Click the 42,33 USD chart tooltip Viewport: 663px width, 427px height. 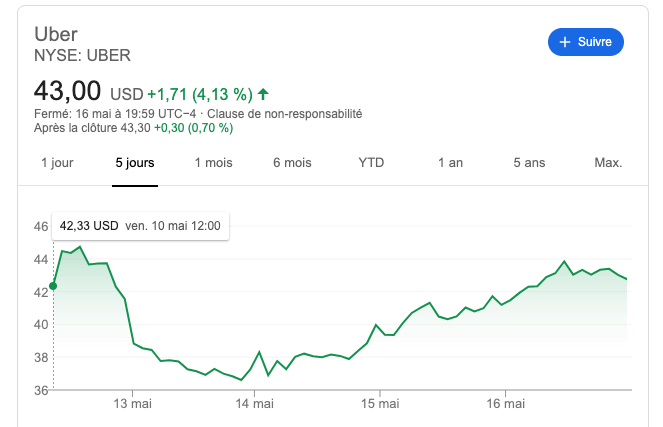[140, 226]
